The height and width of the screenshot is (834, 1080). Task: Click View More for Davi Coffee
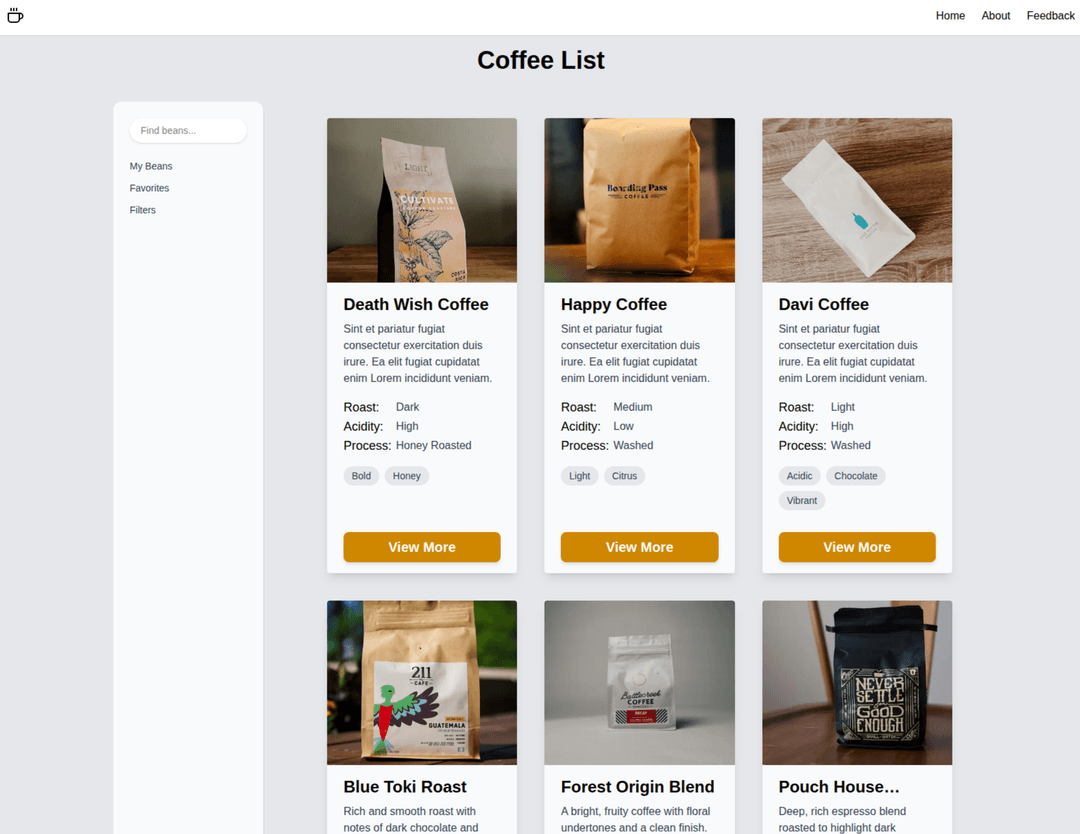click(857, 547)
